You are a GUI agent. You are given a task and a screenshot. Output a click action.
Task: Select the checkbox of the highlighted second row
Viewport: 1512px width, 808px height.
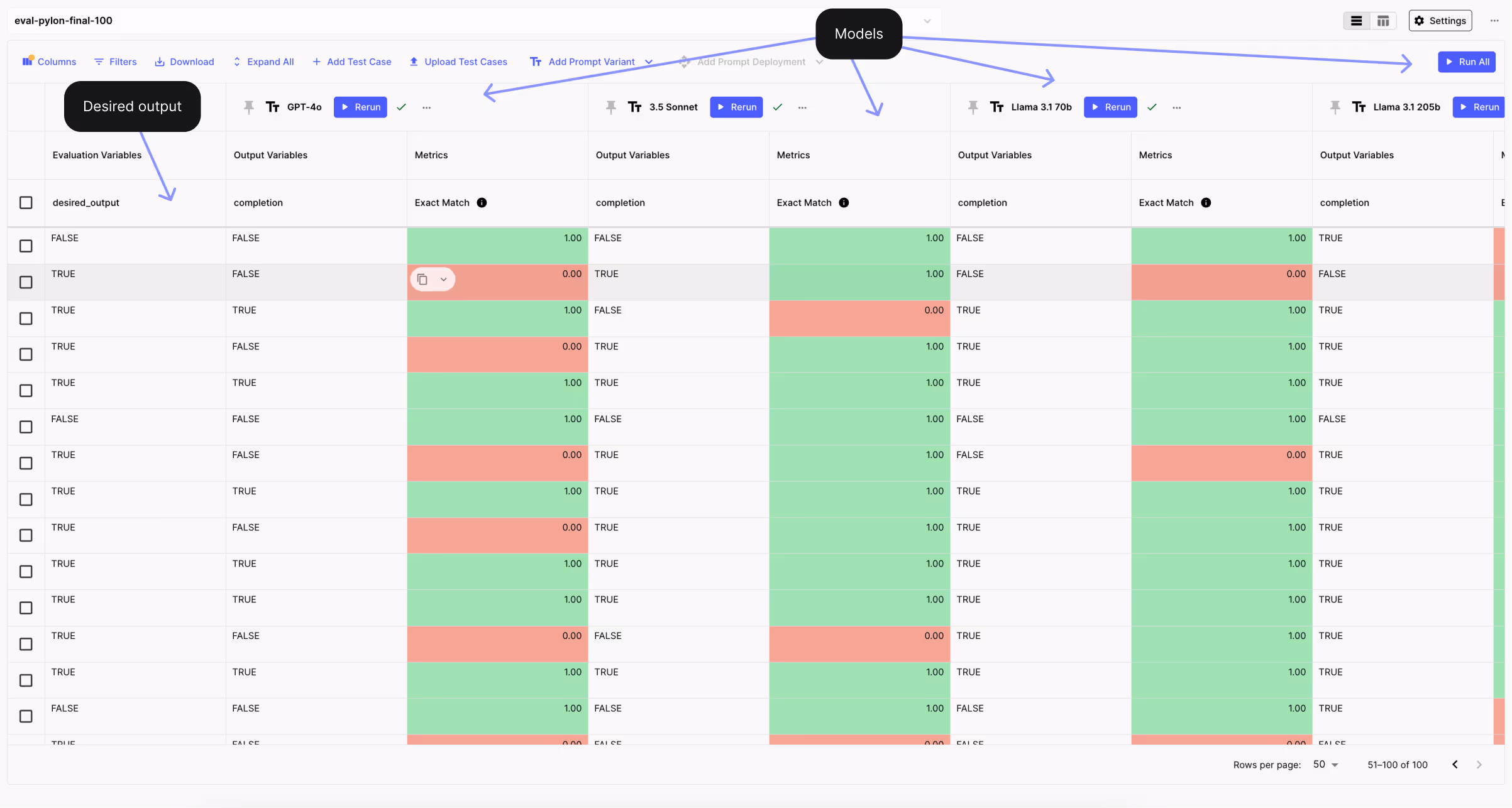[26, 282]
